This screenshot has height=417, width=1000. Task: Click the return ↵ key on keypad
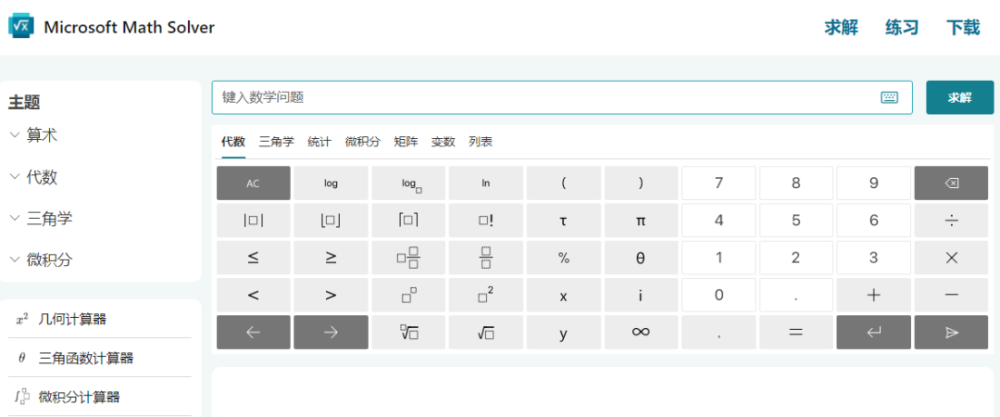click(x=873, y=332)
